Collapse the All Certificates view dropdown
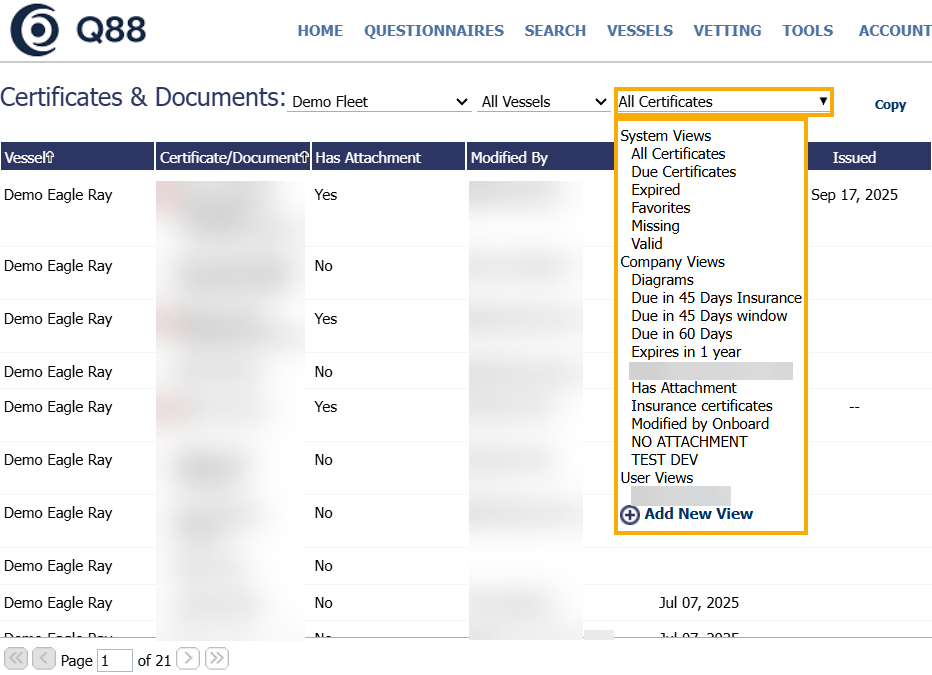 pyautogui.click(x=823, y=102)
